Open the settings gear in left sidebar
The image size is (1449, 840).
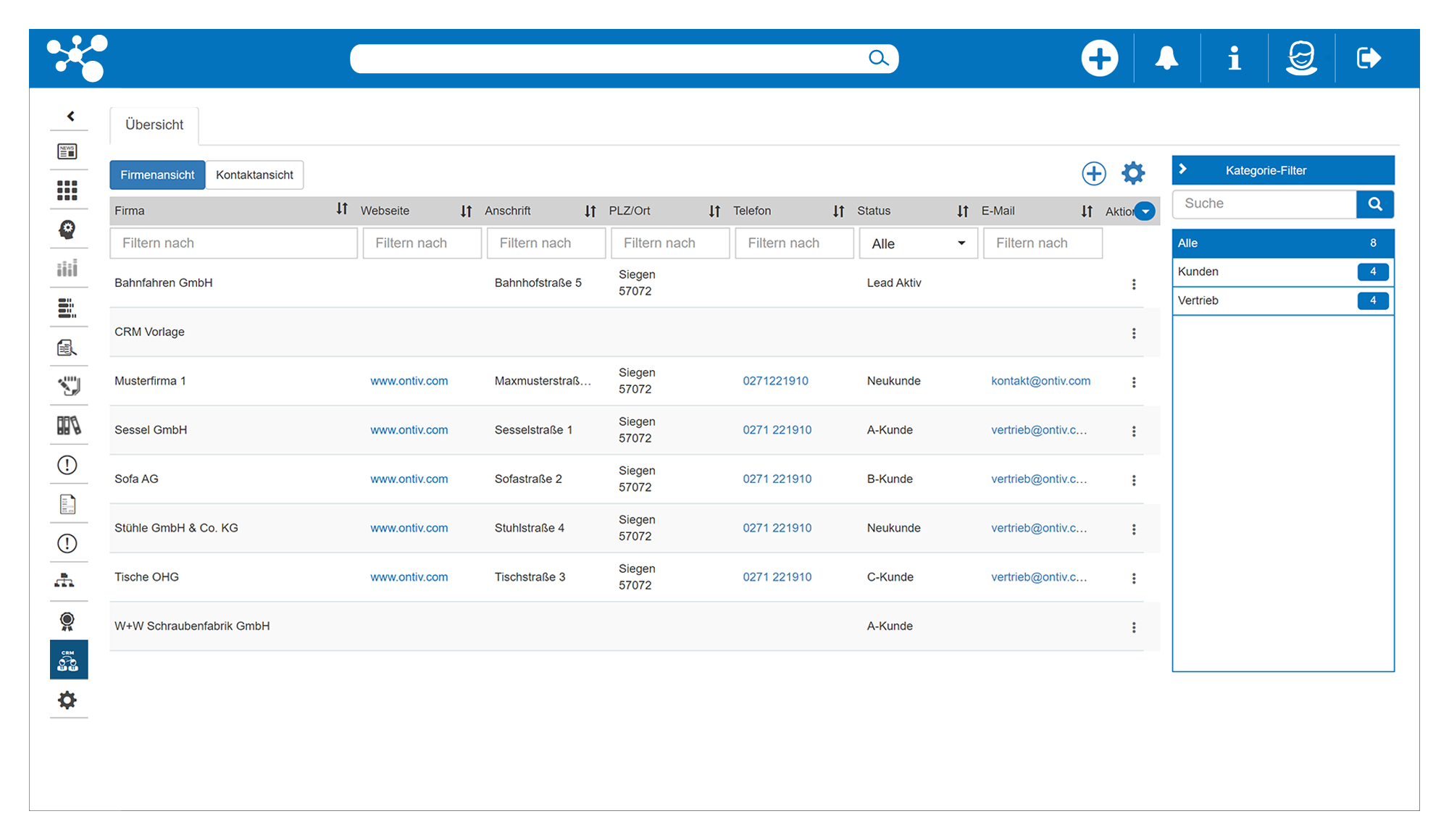(x=67, y=700)
